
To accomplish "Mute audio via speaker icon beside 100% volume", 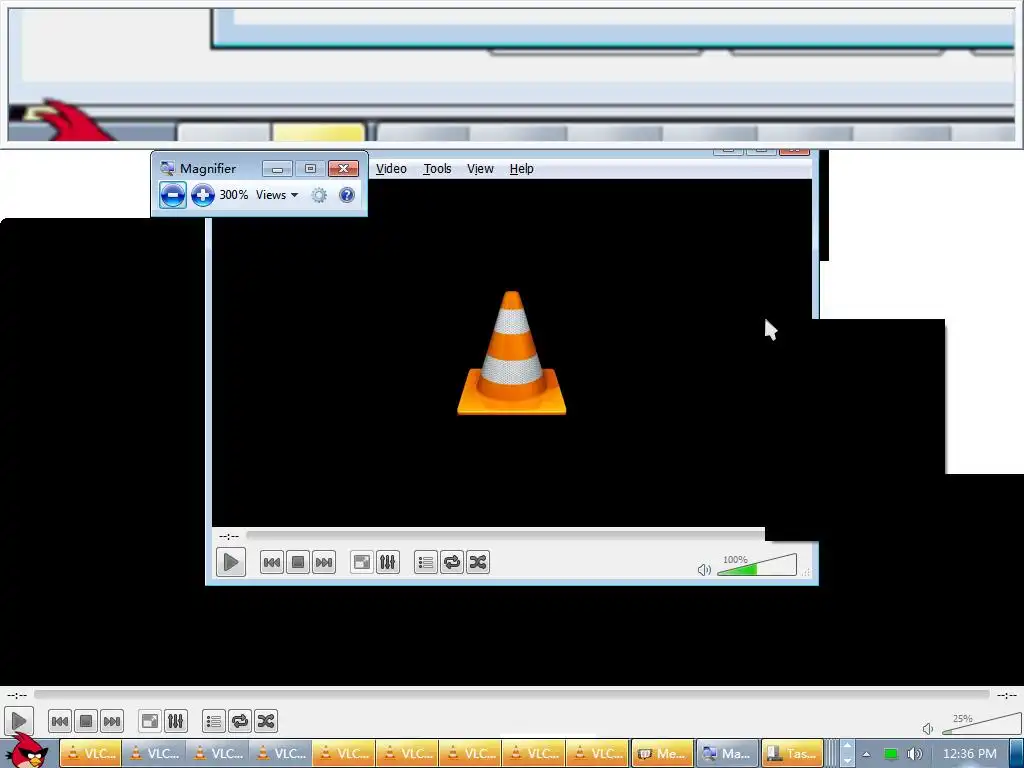I will point(704,569).
